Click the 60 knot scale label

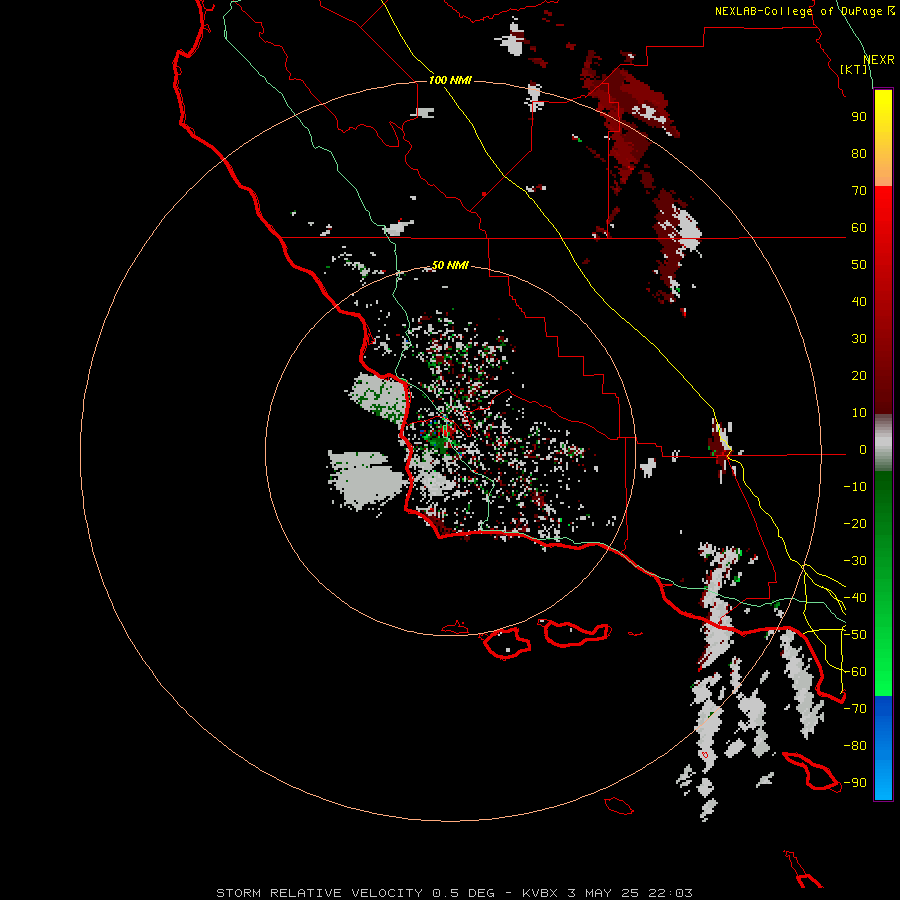tap(859, 227)
